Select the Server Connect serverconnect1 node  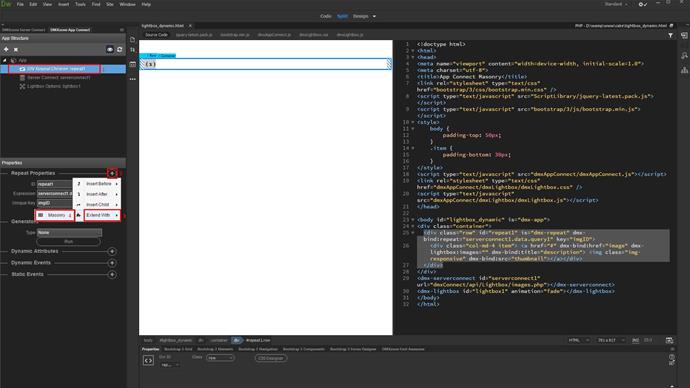click(55, 77)
